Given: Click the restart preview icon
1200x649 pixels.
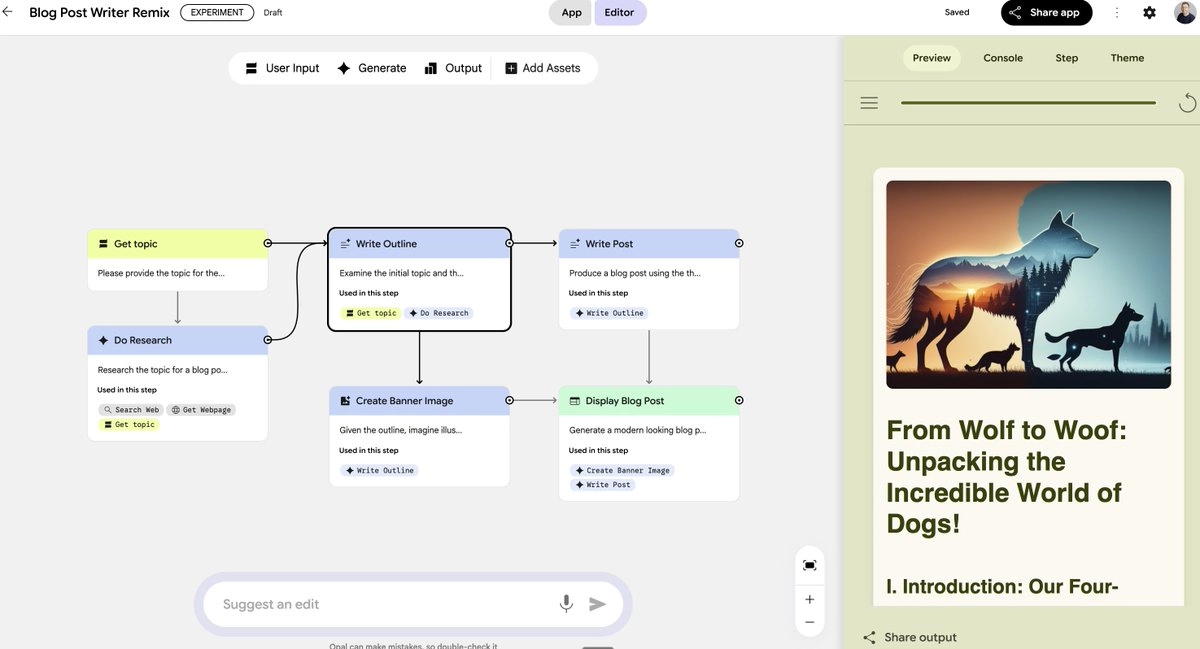Looking at the screenshot, I should tap(1187, 102).
